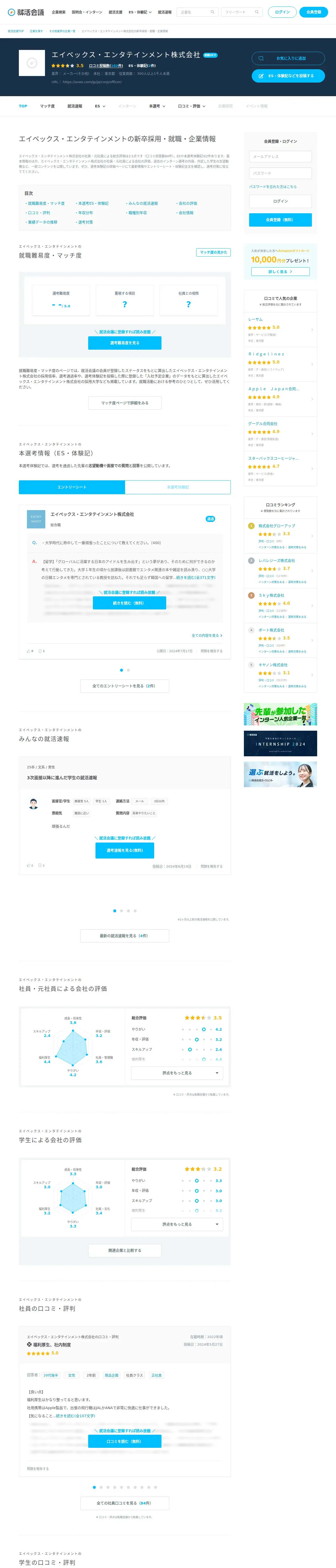This screenshot has width=336, height=1568.
Task: Click the INTERNSHIP 2024 banner
Action: coord(281,743)
